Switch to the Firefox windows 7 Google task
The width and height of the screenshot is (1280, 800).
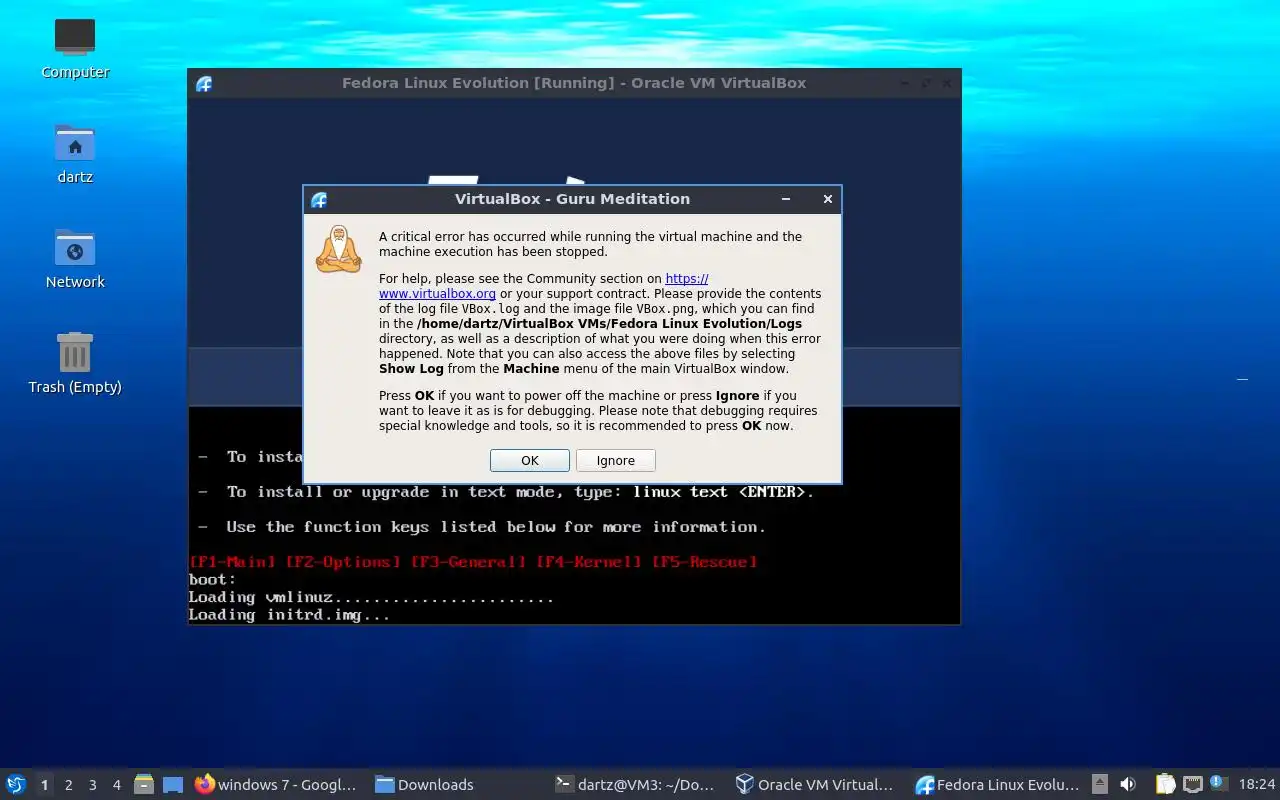click(276, 784)
